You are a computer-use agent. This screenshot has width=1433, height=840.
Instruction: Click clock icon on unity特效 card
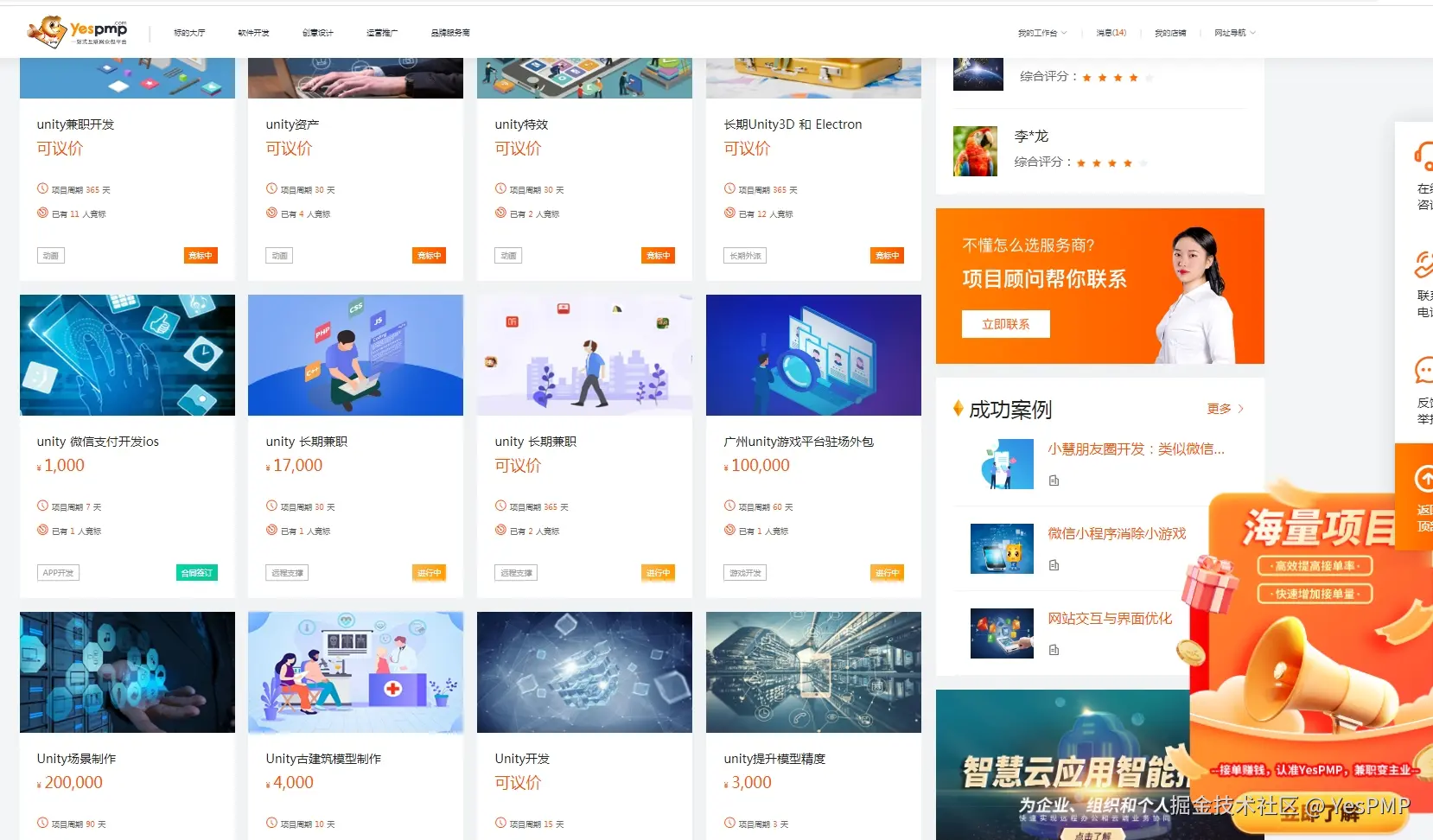500,188
